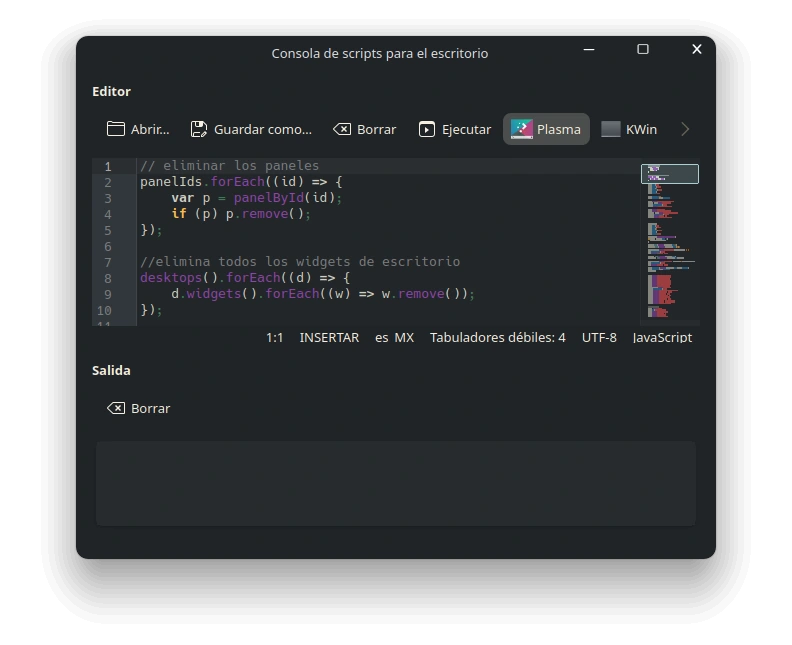
Task: Minimize the script console window
Action: point(588,49)
